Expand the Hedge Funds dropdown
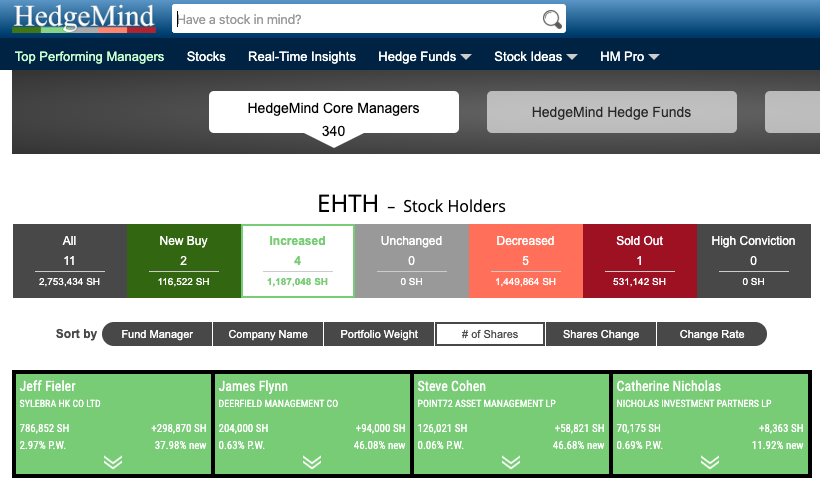Viewport: 820px width, 496px height. [x=425, y=57]
